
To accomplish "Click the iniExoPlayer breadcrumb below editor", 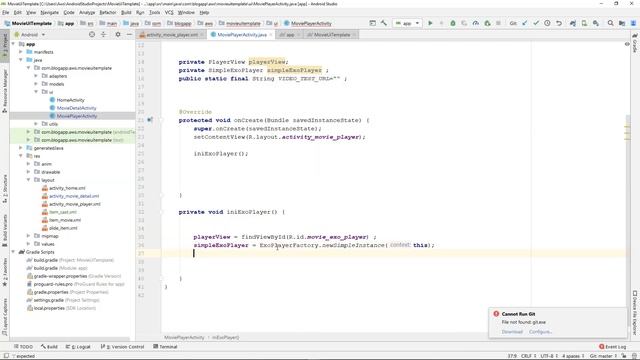I will [x=225, y=338].
